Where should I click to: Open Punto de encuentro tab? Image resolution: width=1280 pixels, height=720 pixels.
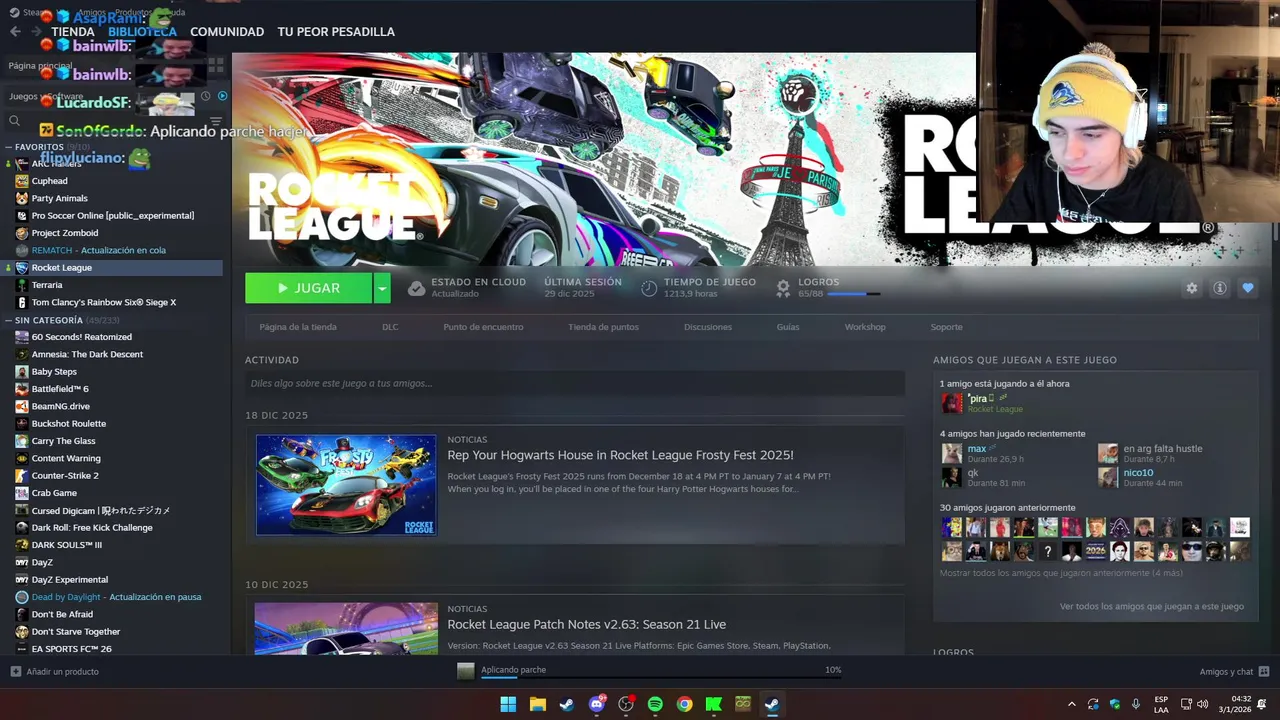(483, 327)
